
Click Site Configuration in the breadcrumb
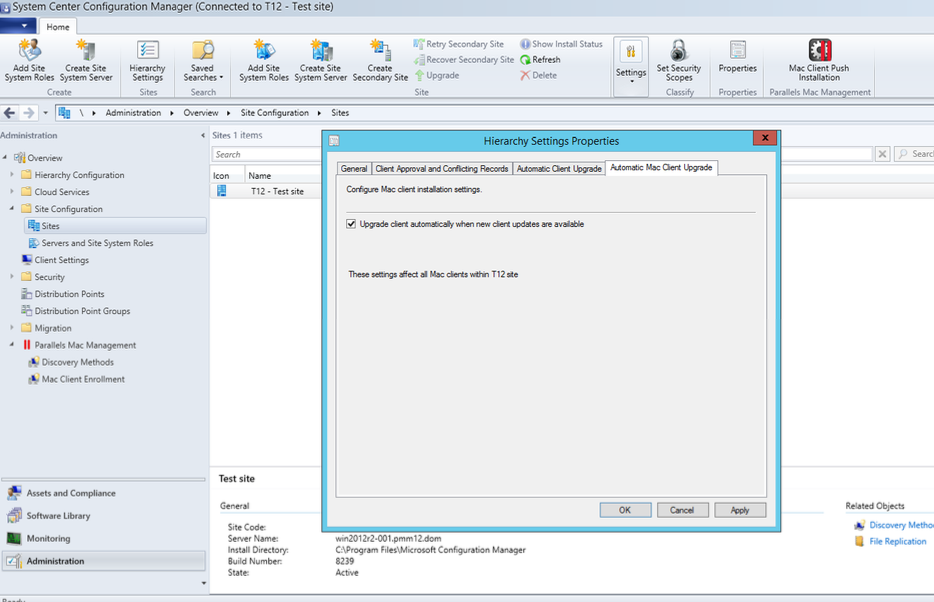tap(275, 113)
